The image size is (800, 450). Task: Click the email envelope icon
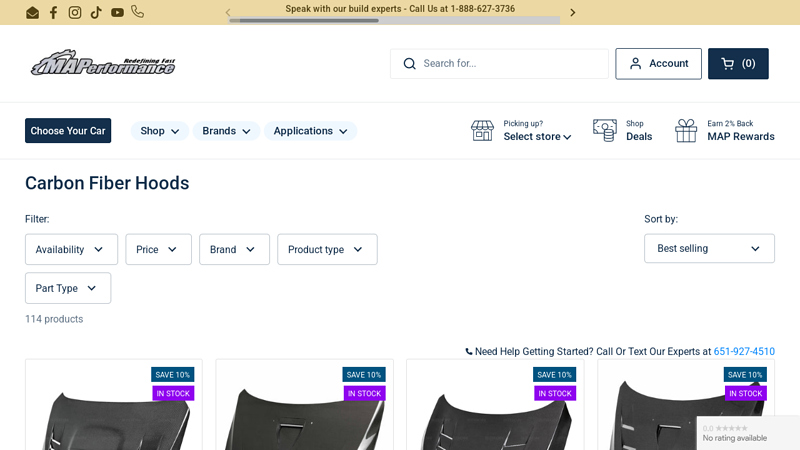click(x=32, y=13)
